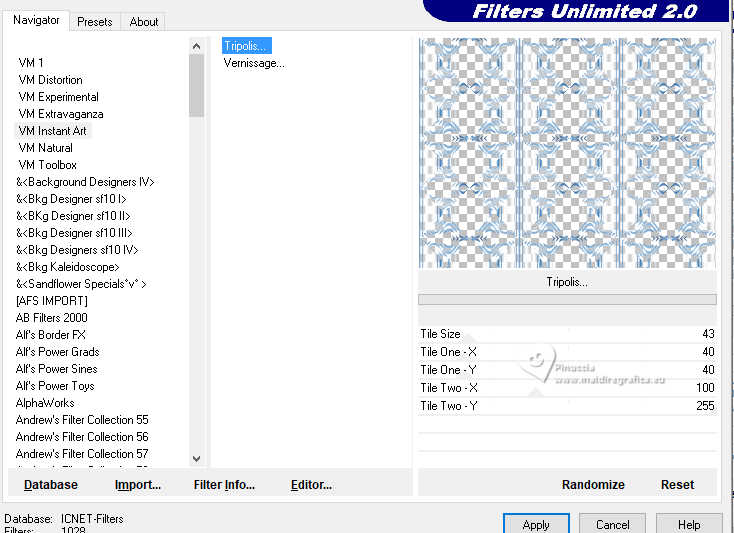Select &<Background Designers IV> category

click(x=85, y=182)
